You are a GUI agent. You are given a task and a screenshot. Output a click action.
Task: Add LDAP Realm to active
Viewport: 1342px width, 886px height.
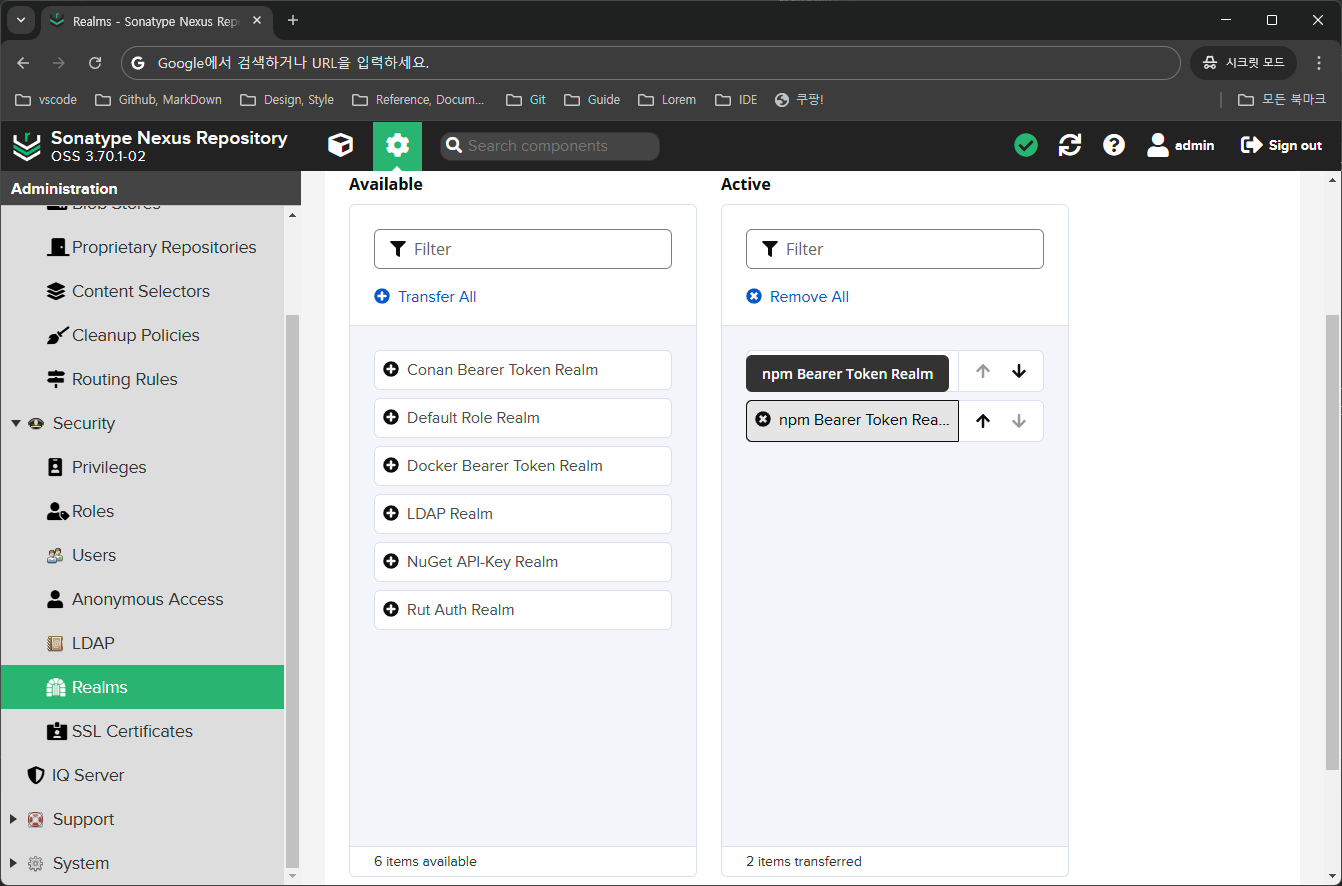pyautogui.click(x=523, y=514)
